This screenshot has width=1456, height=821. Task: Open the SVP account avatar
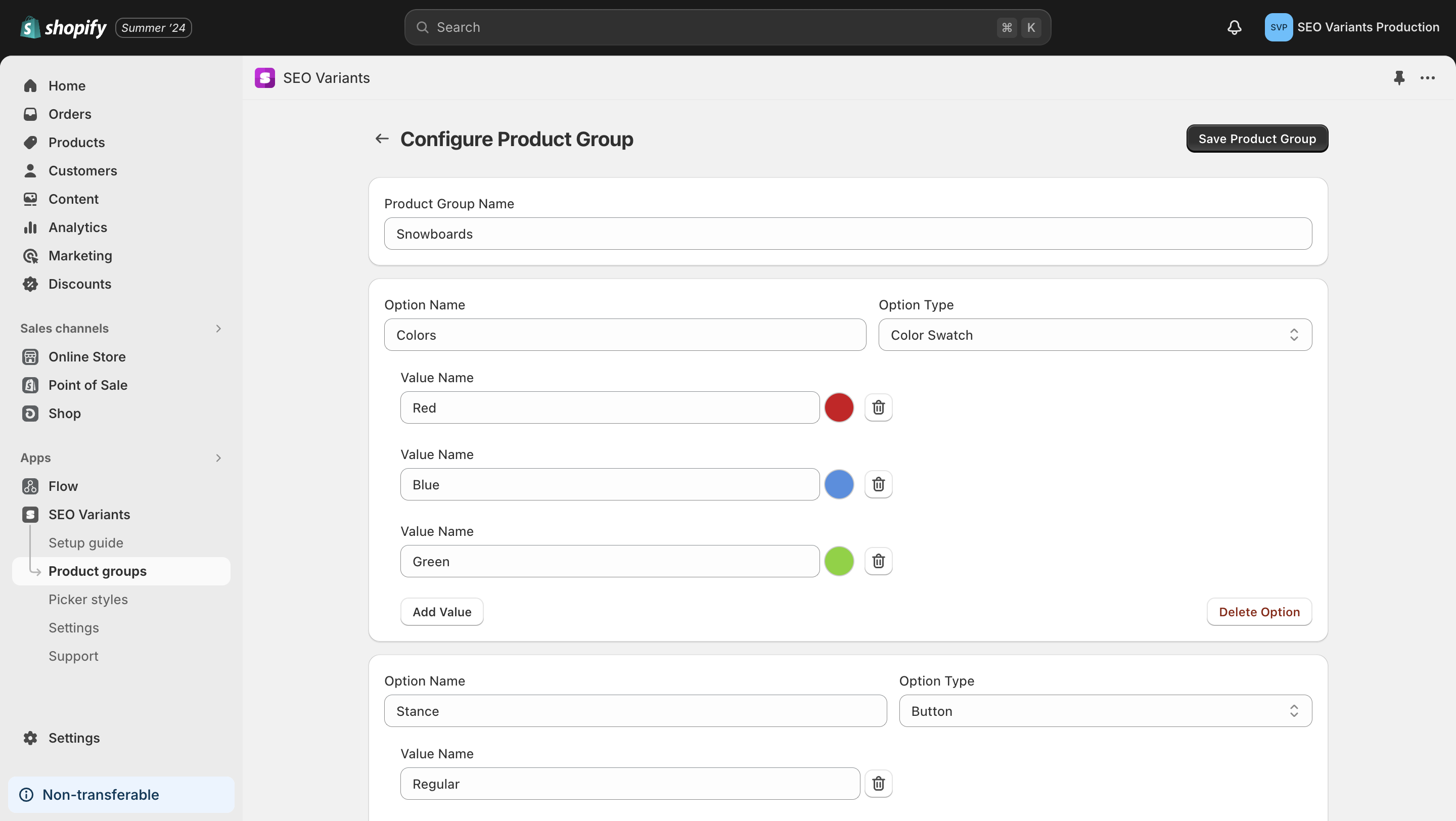pyautogui.click(x=1279, y=27)
